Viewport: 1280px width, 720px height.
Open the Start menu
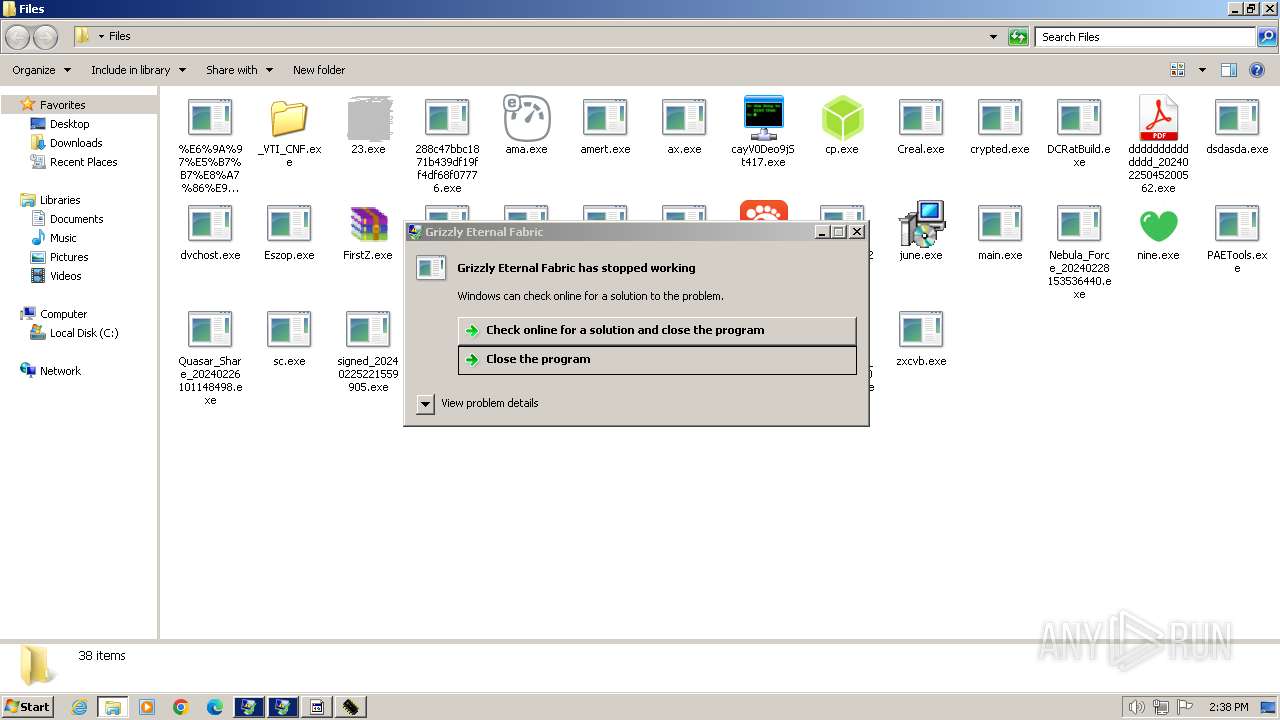(28, 707)
